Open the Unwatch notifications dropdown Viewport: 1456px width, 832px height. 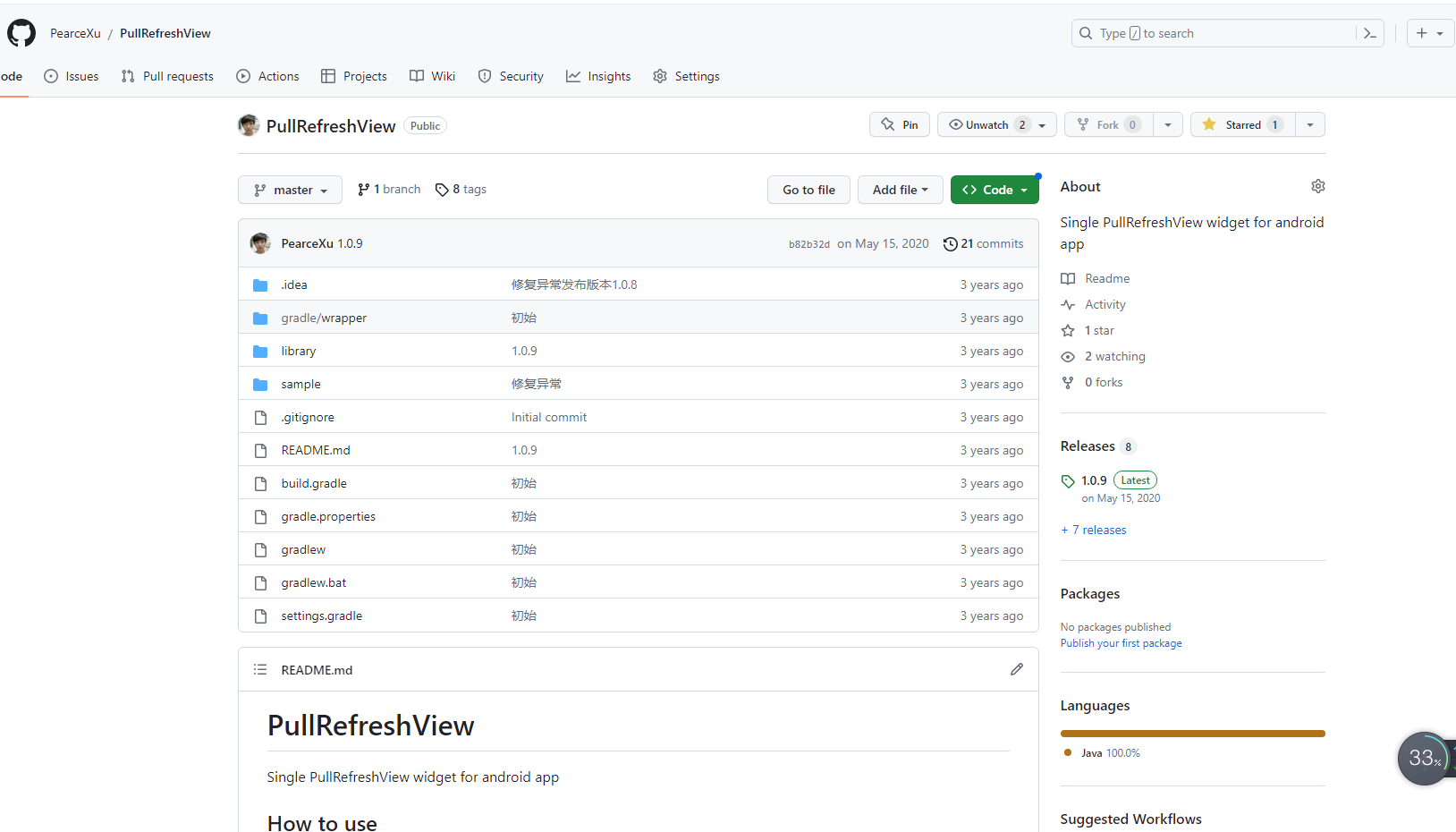coord(997,124)
